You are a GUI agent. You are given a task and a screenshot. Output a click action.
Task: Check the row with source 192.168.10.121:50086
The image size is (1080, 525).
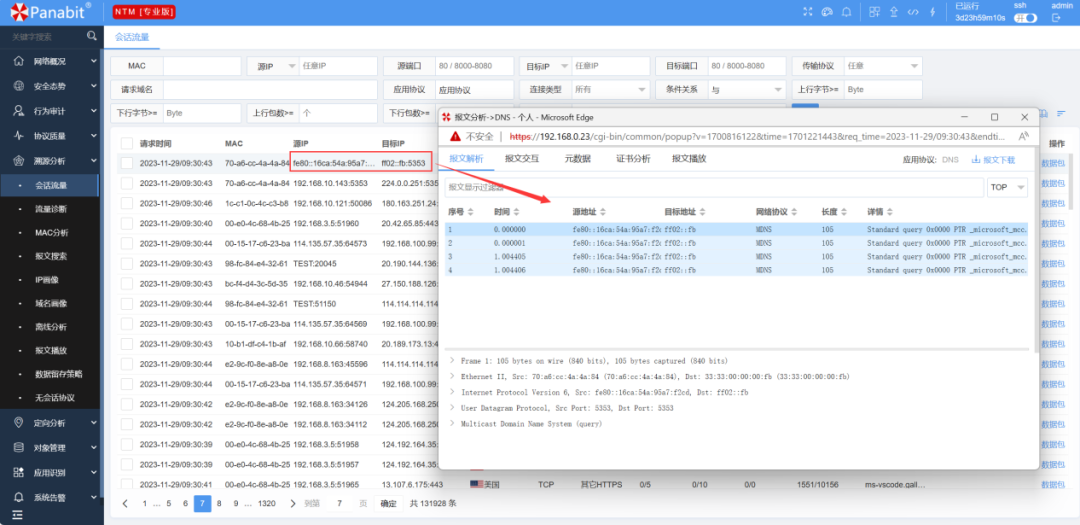127,203
